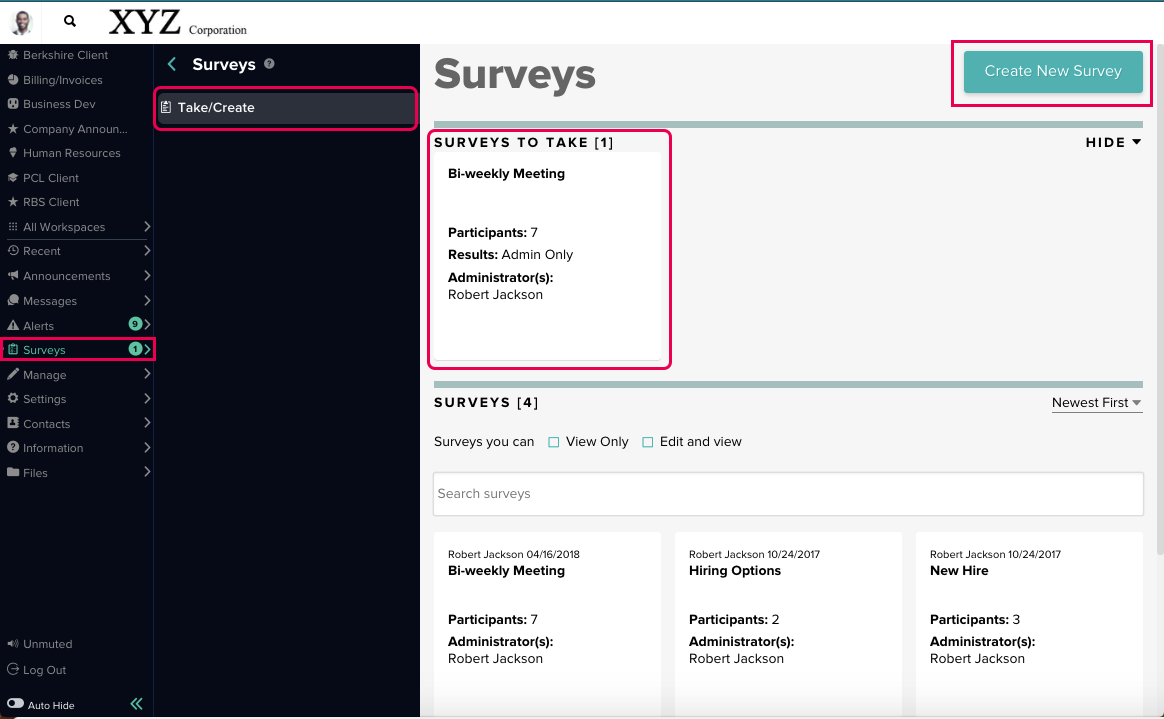The height and width of the screenshot is (719, 1164).
Task: Expand the Manage chevron
Action: pyautogui.click(x=147, y=374)
